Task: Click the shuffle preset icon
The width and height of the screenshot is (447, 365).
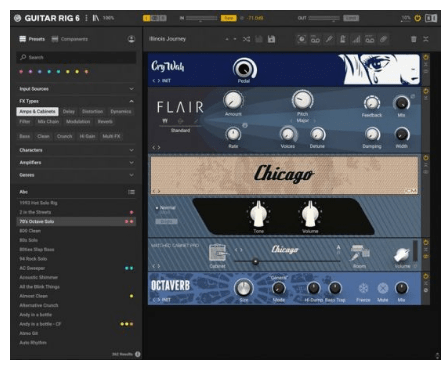Action: (x=246, y=39)
